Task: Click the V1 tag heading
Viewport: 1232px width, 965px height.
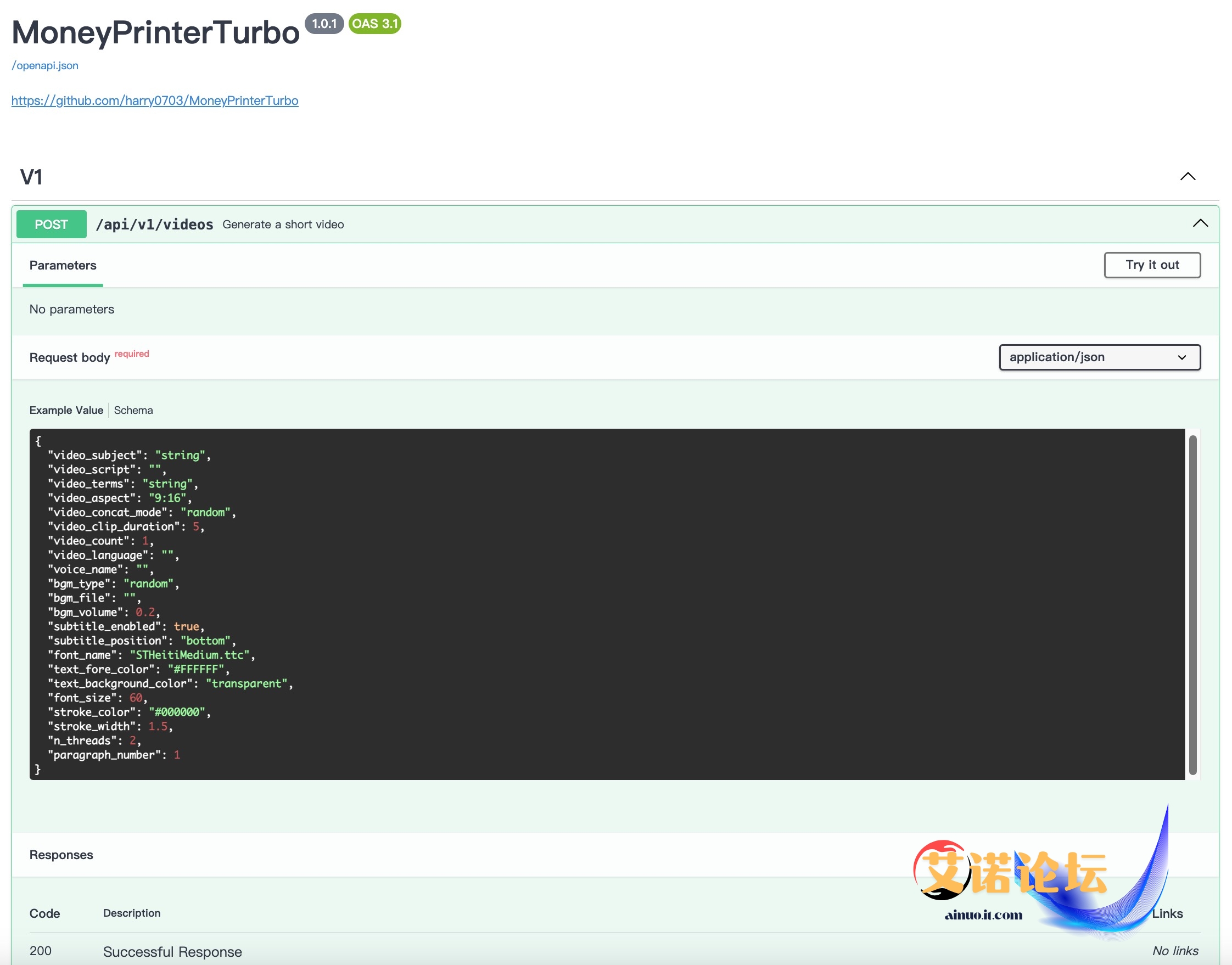Action: tap(32, 177)
